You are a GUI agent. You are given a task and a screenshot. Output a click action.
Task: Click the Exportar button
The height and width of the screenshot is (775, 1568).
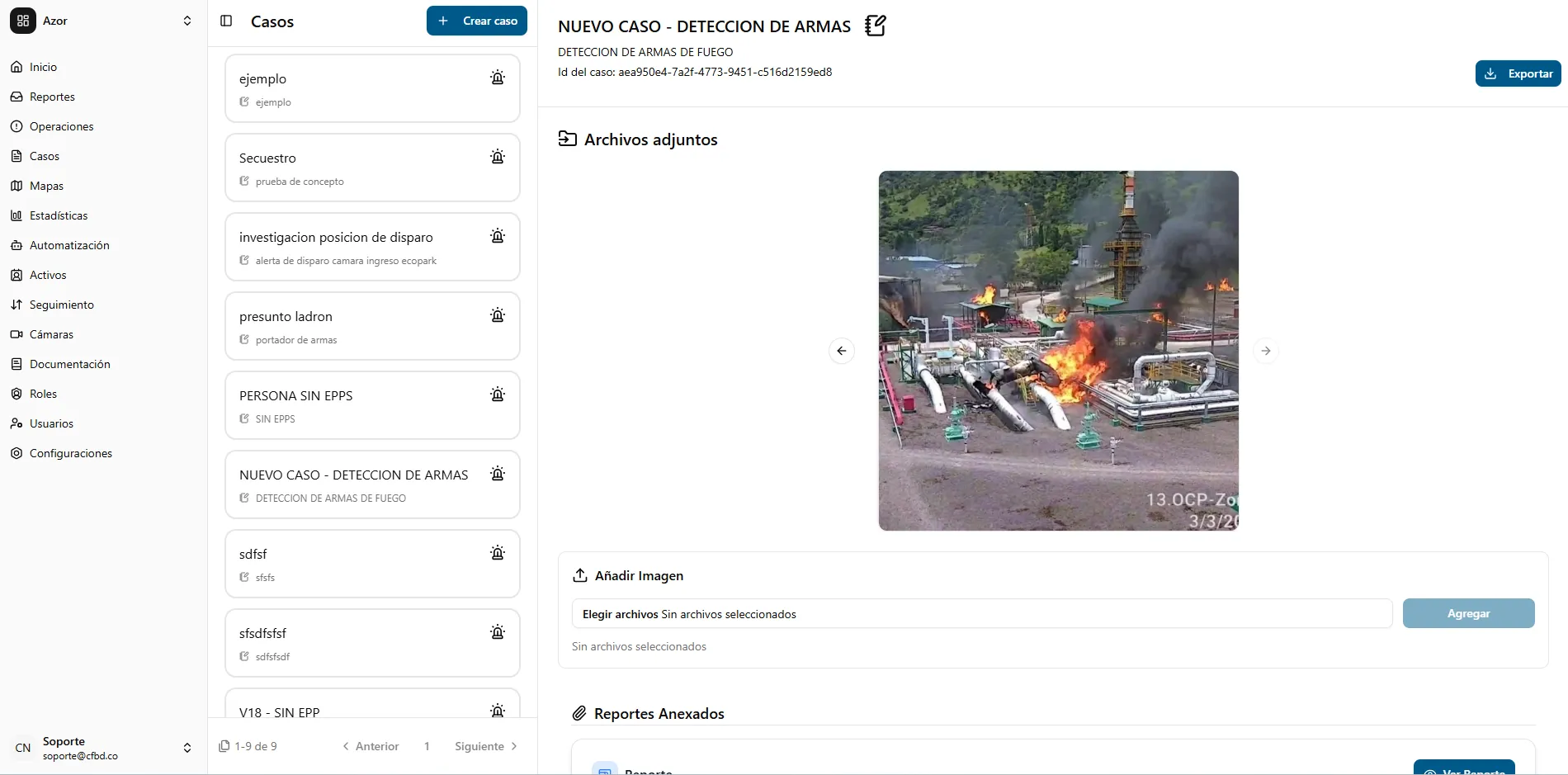[1518, 73]
